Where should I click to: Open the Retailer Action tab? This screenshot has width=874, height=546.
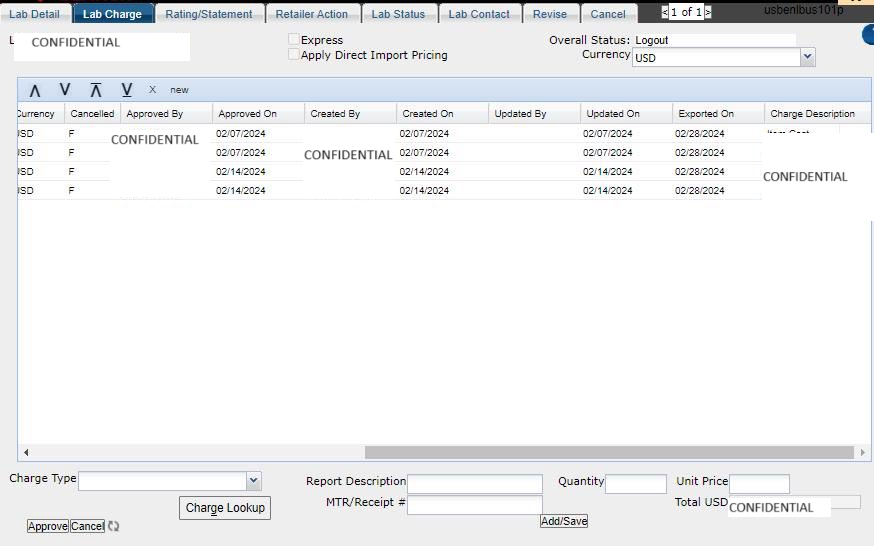(x=312, y=14)
